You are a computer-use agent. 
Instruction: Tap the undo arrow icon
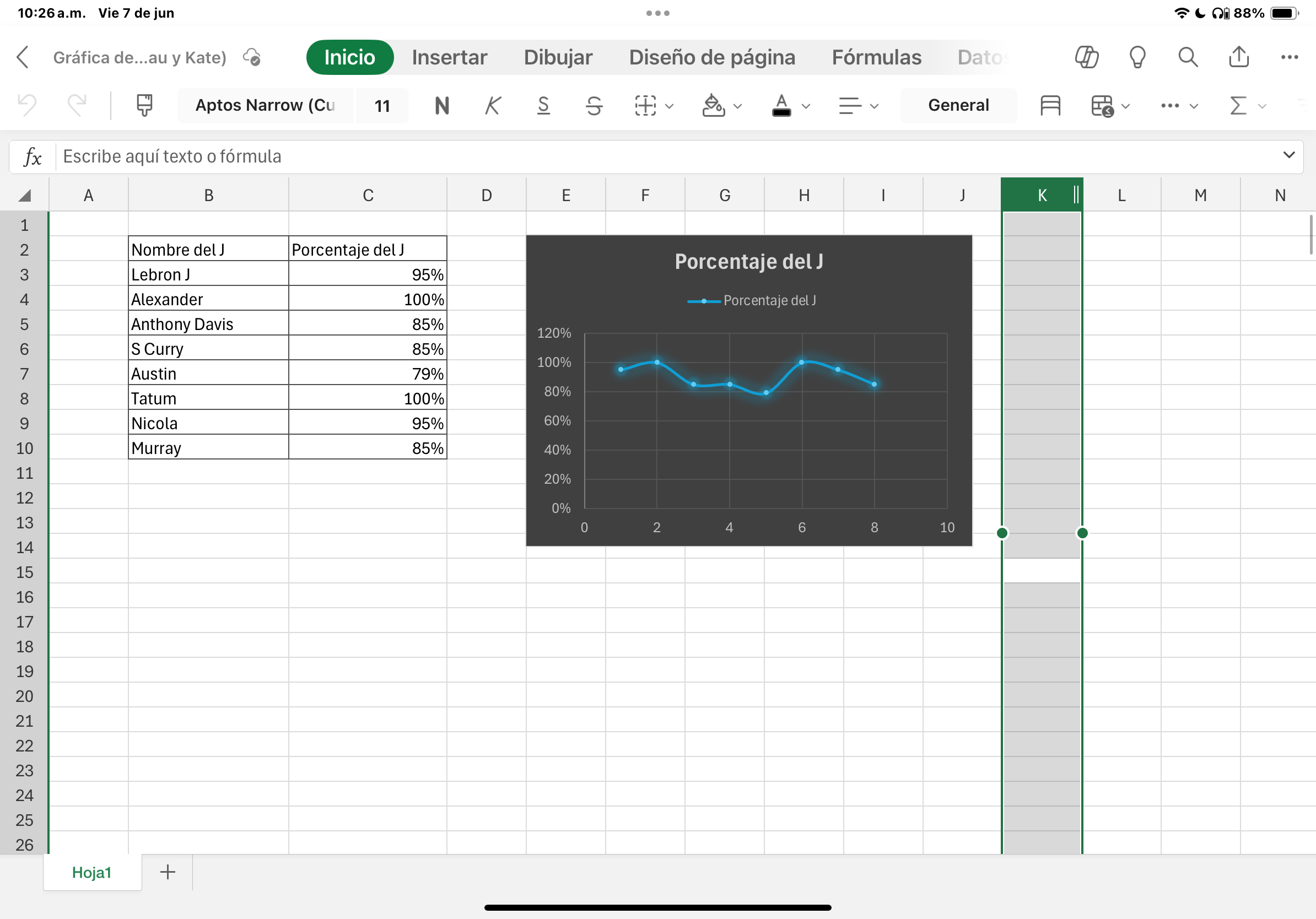tap(27, 105)
